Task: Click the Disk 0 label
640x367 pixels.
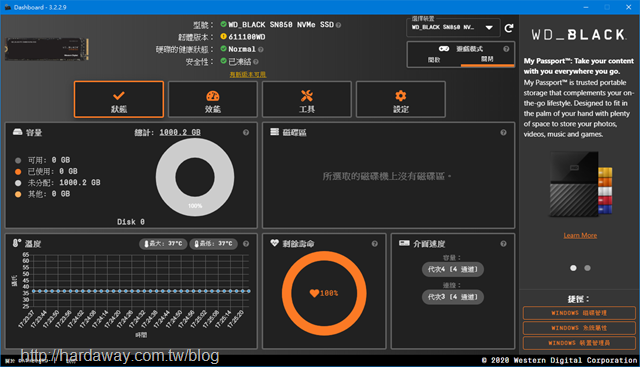Action: pos(131,222)
